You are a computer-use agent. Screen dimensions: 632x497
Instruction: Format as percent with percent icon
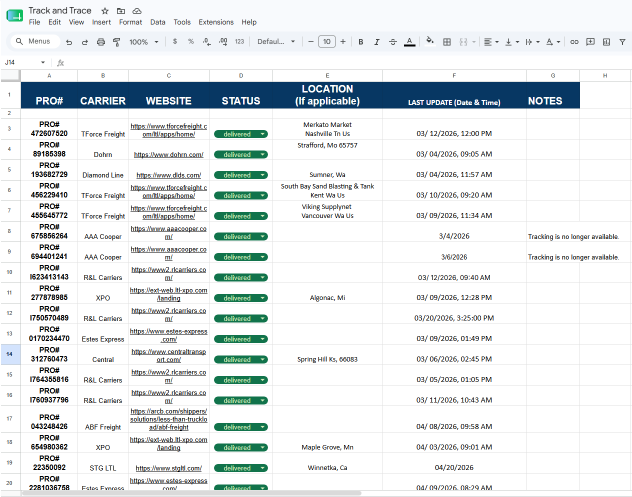(x=191, y=42)
